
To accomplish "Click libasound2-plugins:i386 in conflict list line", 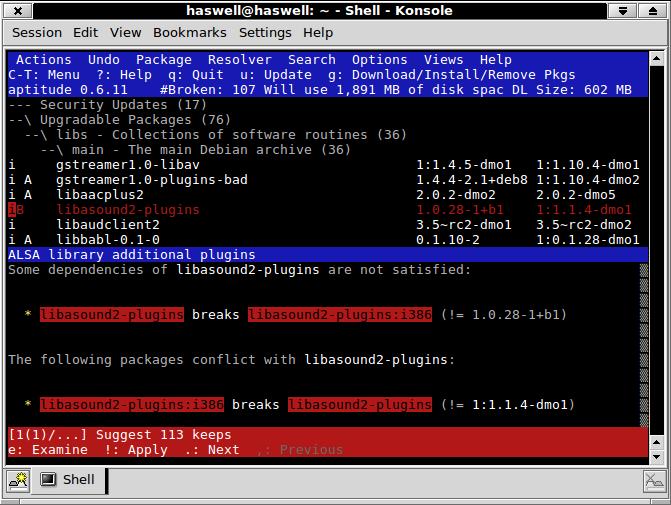I will pyautogui.click(x=132, y=404).
